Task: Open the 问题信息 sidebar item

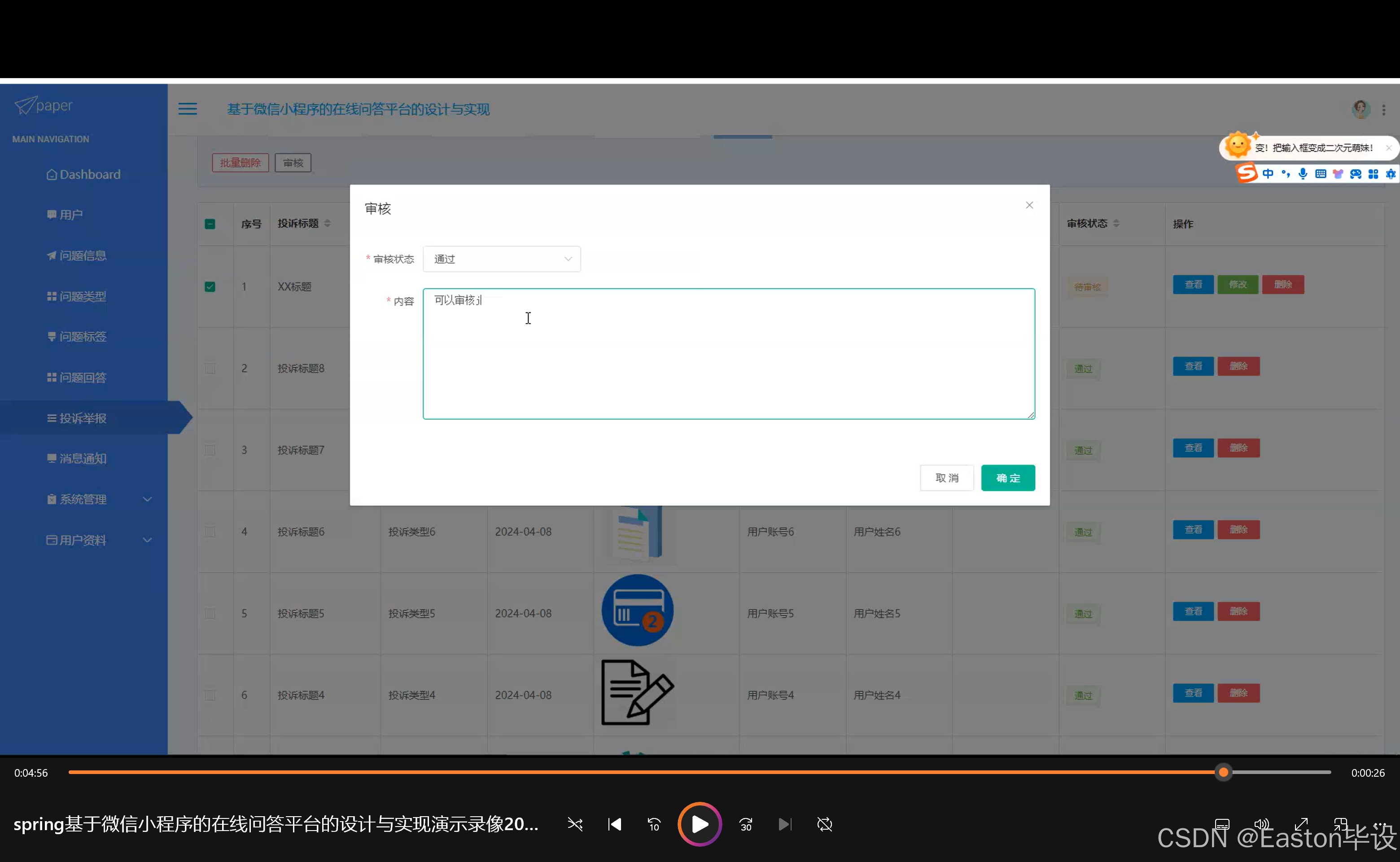Action: [x=83, y=255]
